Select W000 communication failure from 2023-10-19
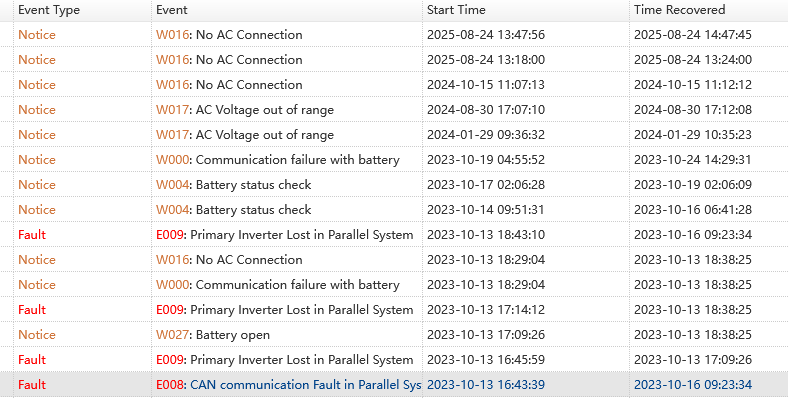The height and width of the screenshot is (399, 788). point(394,160)
